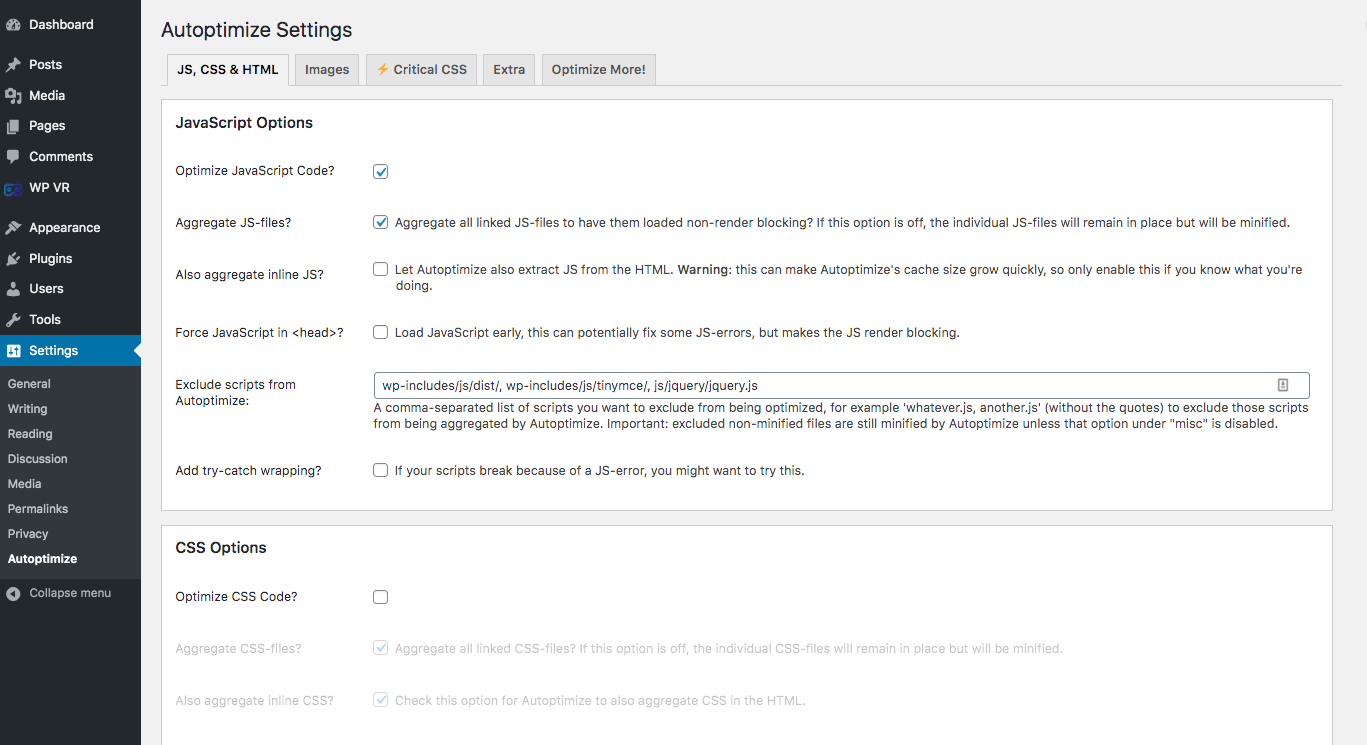The height and width of the screenshot is (745, 1367).
Task: Open Comments menu item
Action: (70, 157)
